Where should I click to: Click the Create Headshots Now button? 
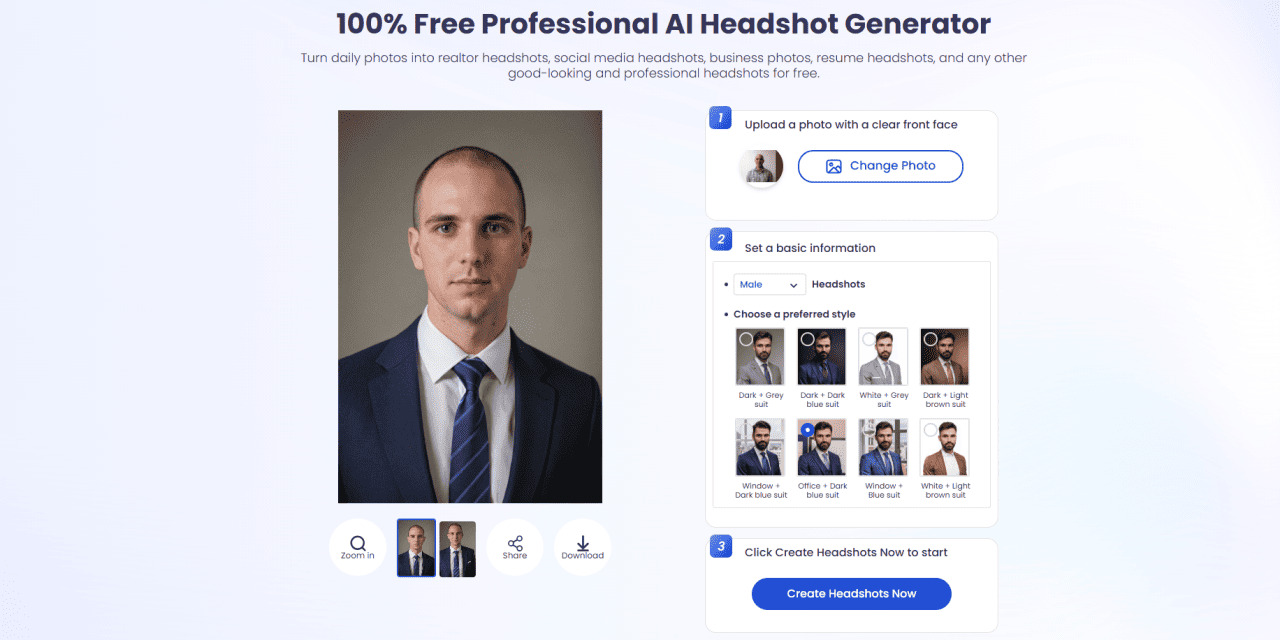tap(851, 593)
